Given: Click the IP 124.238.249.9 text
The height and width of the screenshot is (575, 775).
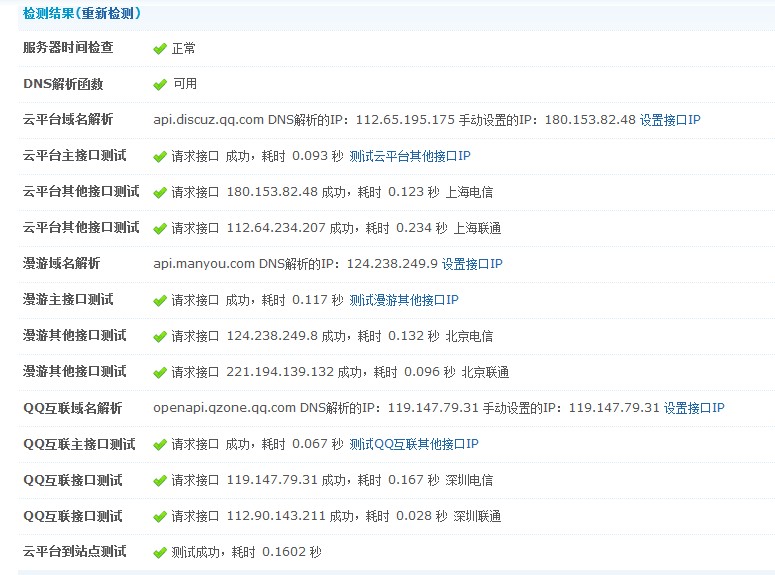Looking at the screenshot, I should [392, 264].
